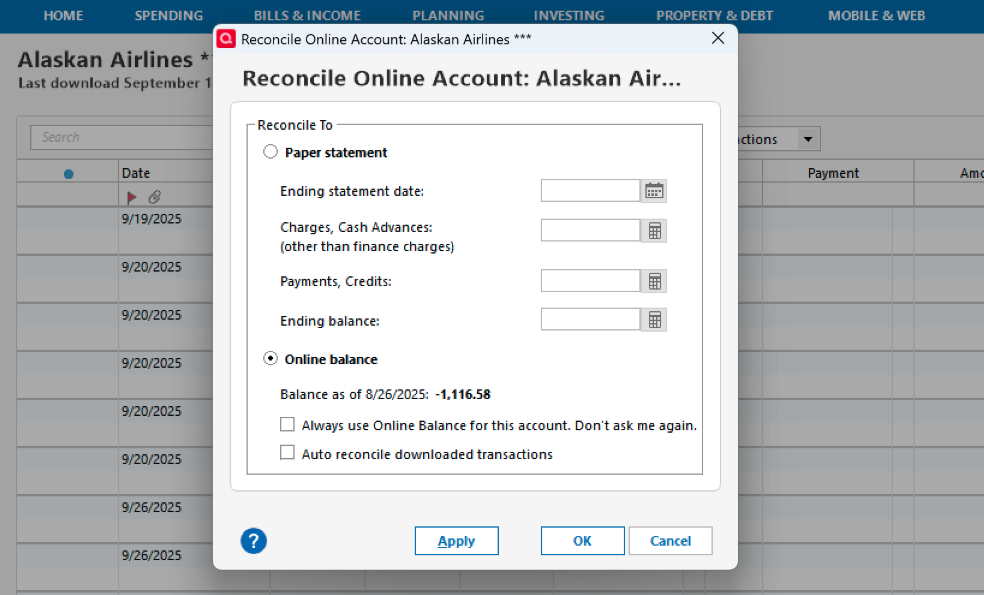Screen dimensions: 984x595
Task: Open the SPENDING tab
Action: click(169, 16)
